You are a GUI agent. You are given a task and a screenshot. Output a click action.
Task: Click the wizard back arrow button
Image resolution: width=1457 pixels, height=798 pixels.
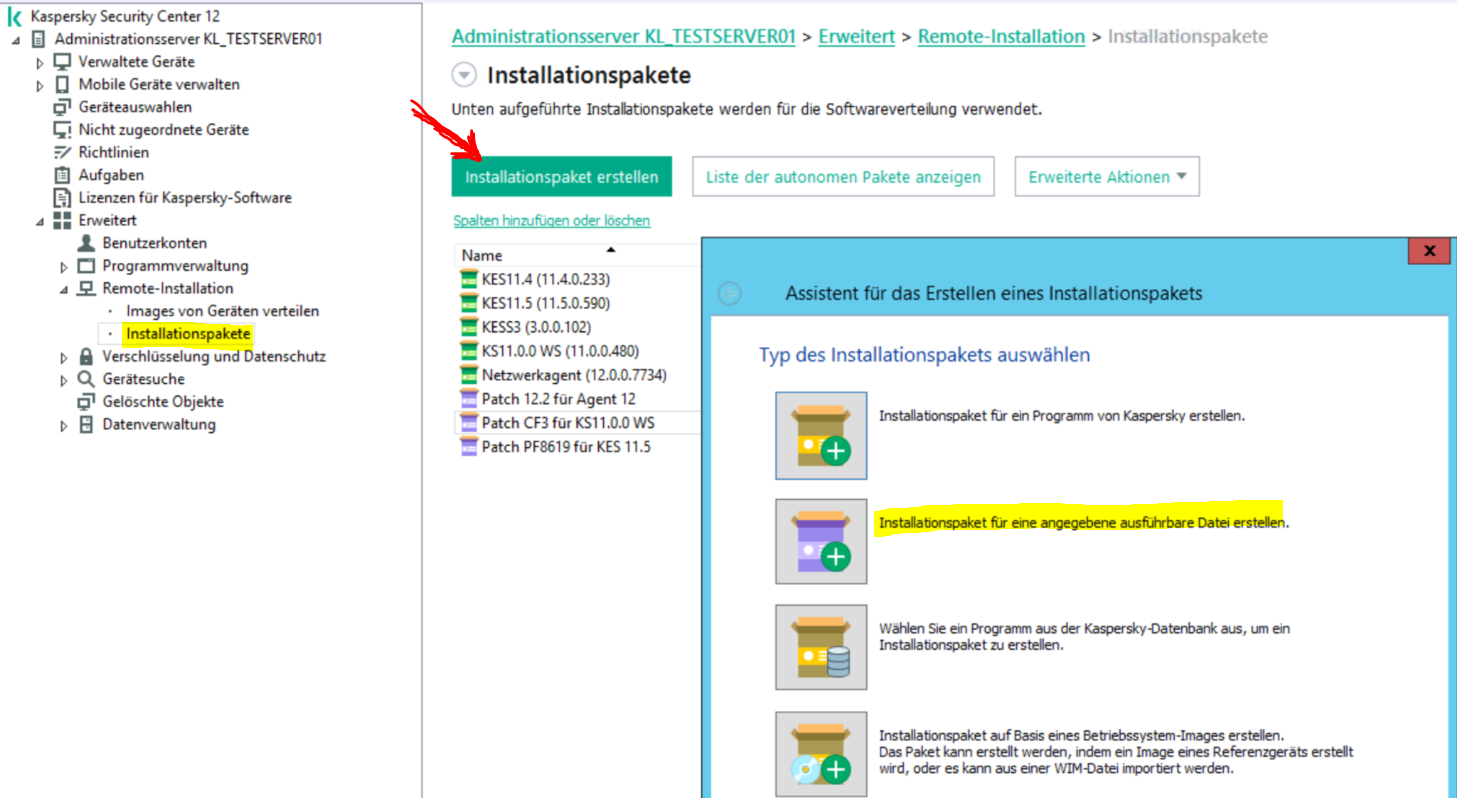point(730,294)
